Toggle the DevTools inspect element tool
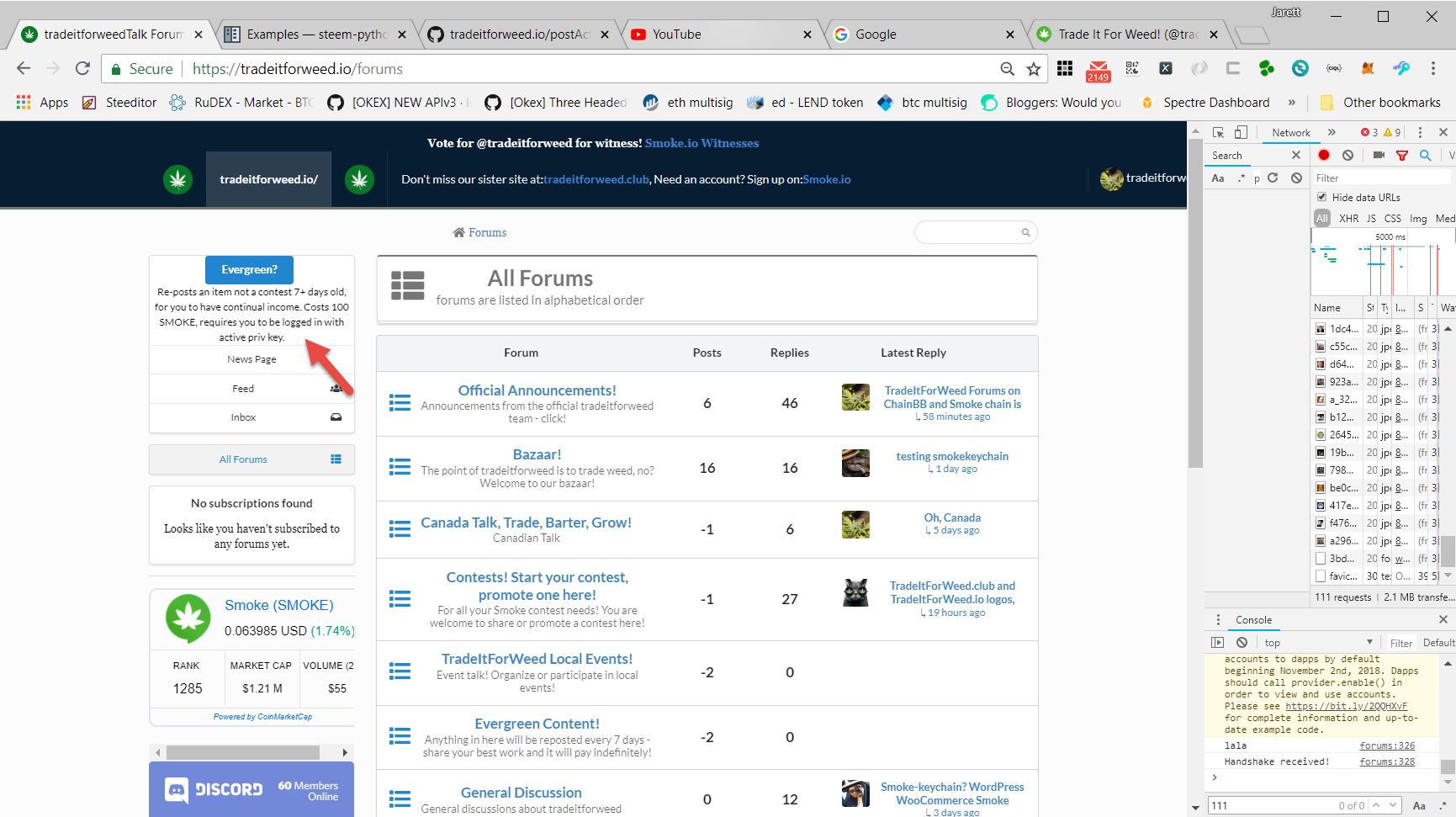The height and width of the screenshot is (817, 1456). pyautogui.click(x=1218, y=132)
